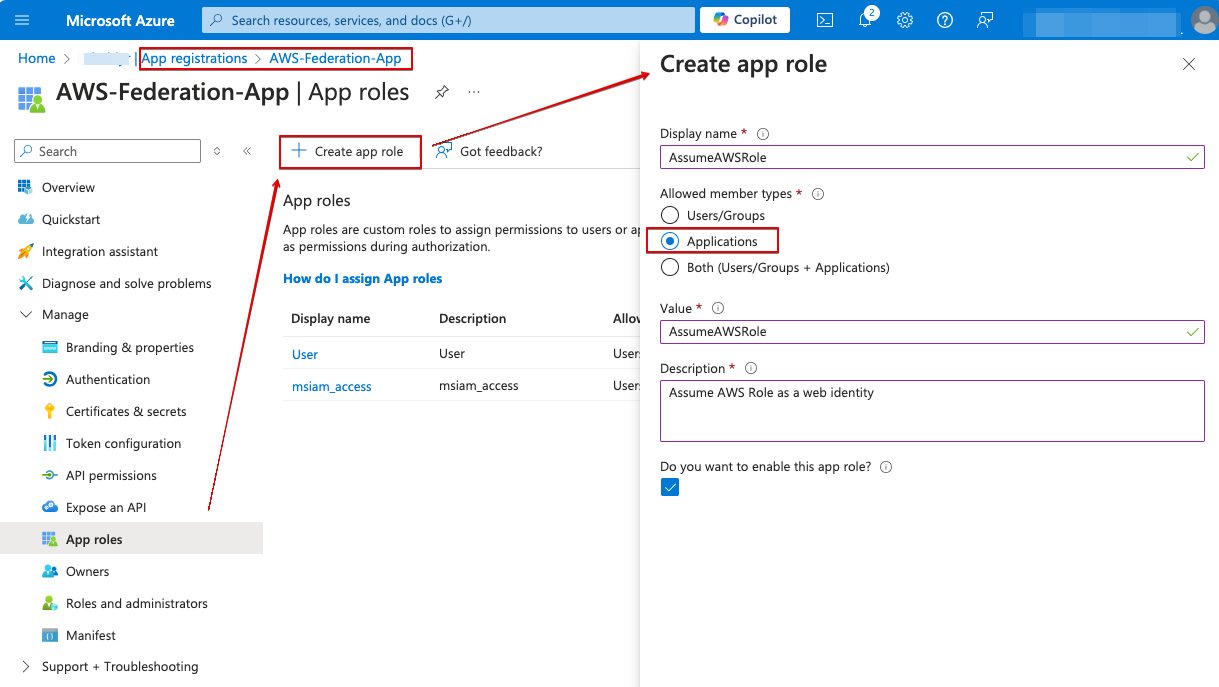This screenshot has height=687, width=1219.
Task: Expand Support + Troubleshooting section
Action: click(26, 667)
